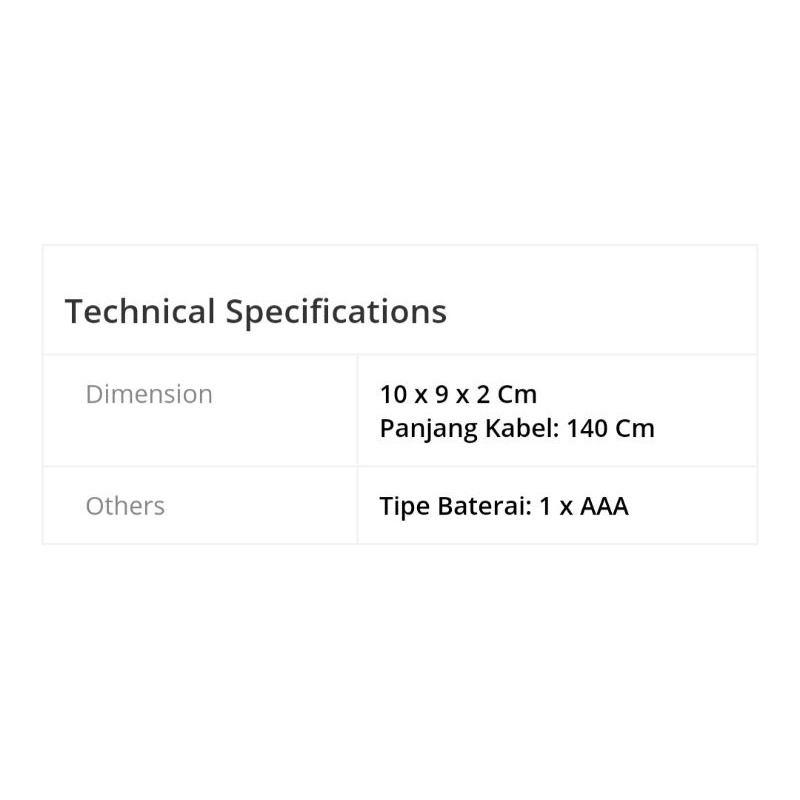Click the word Specifications in the heading
This screenshot has height=800, width=800.
coord(336,312)
